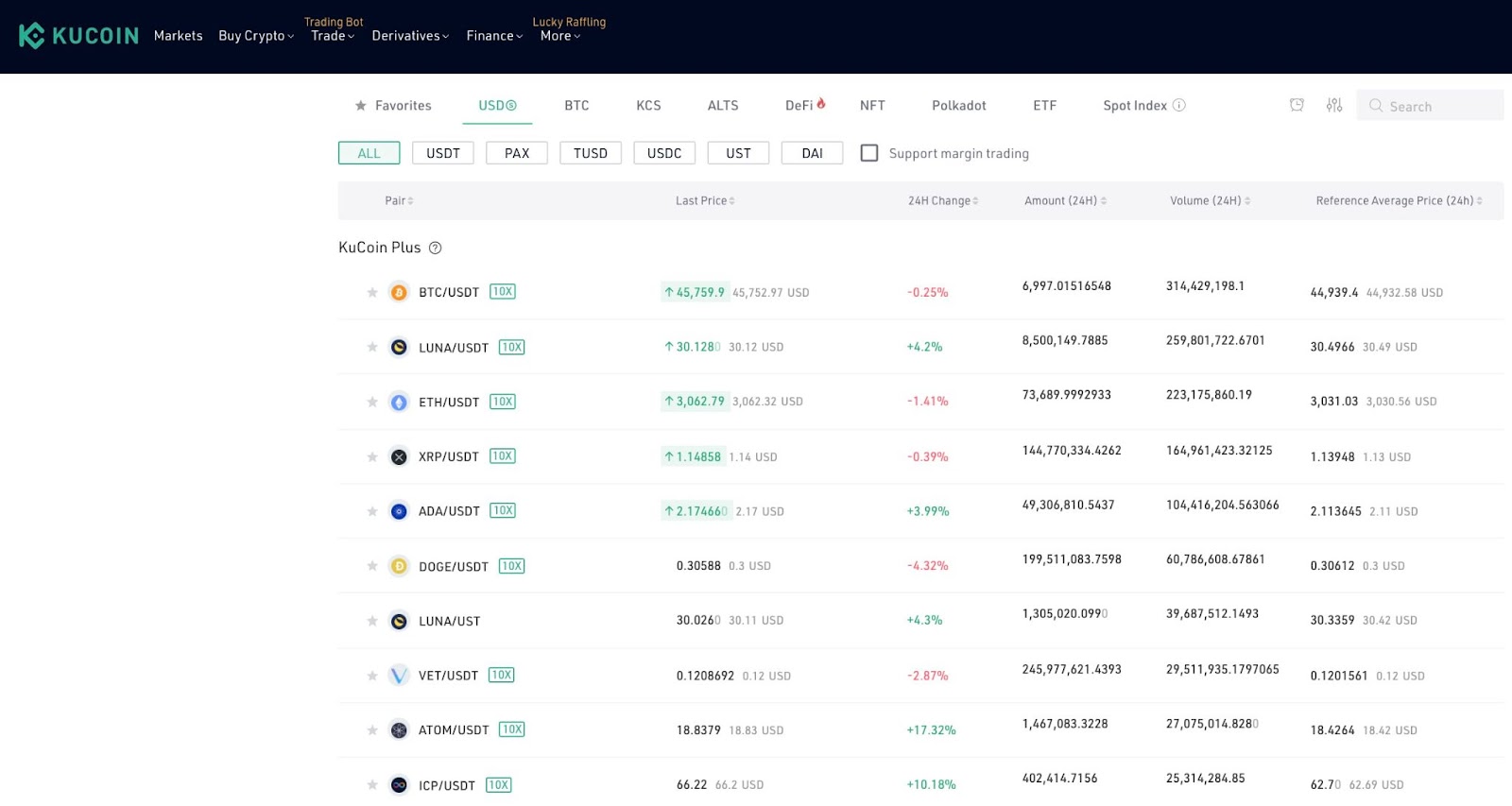Switch to the BTC market tab

[x=576, y=105]
